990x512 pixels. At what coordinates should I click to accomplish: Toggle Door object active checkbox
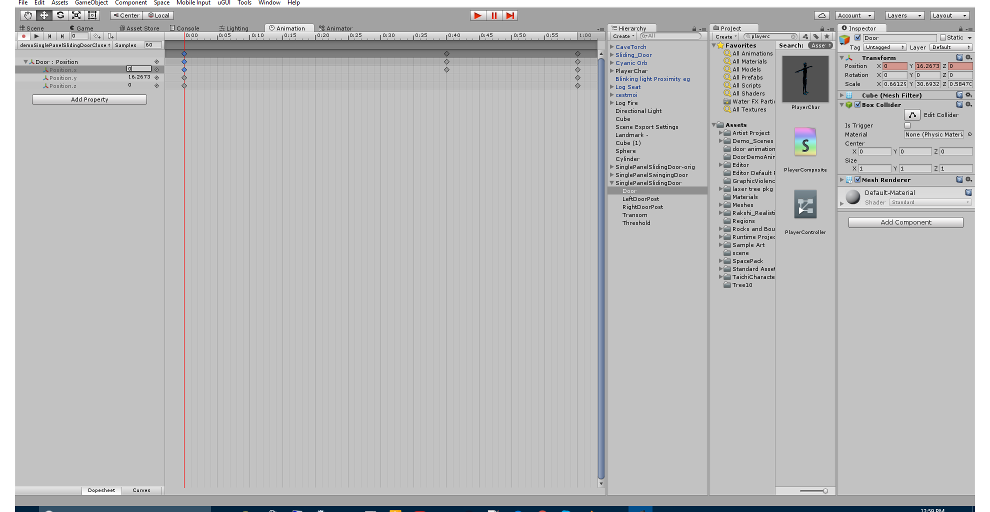pos(857,38)
